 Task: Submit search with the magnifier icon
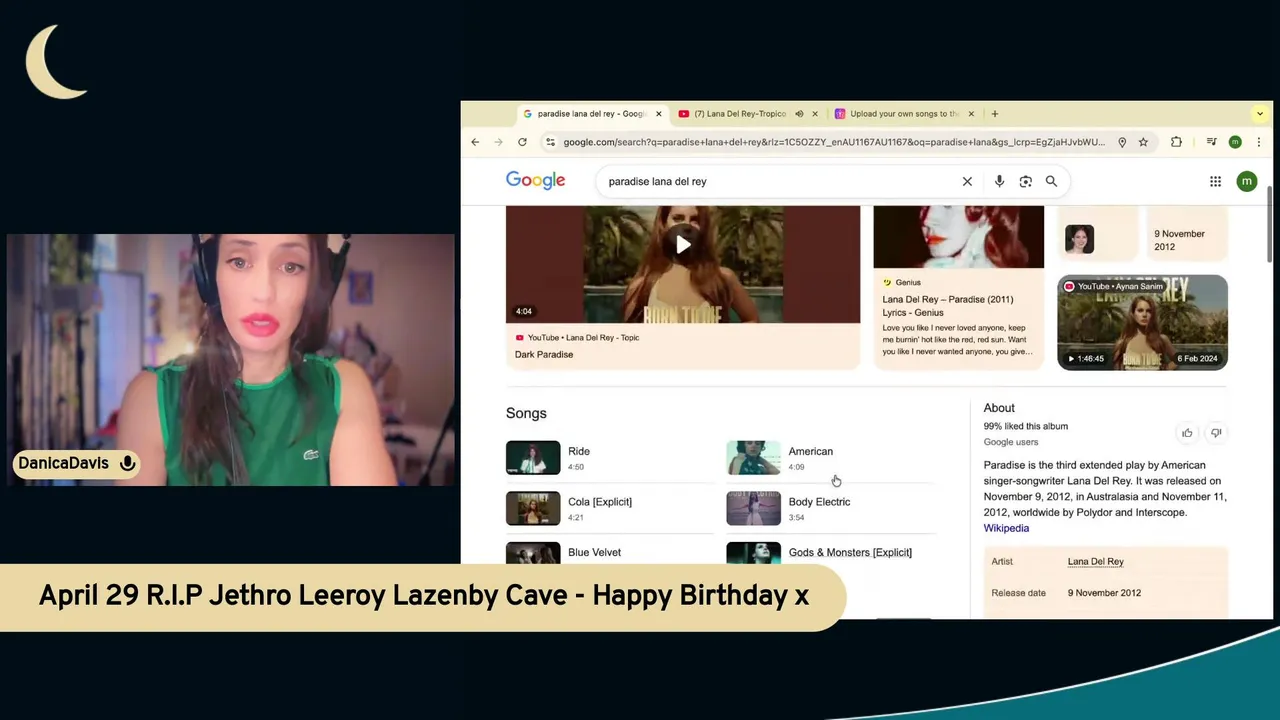tap(1051, 181)
